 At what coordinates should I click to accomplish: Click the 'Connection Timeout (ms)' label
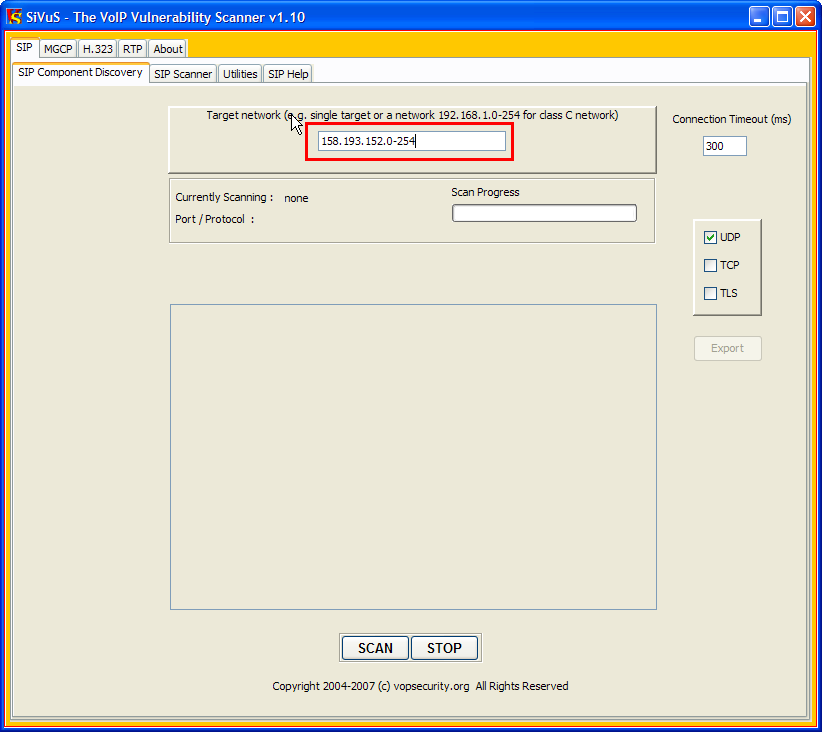point(732,120)
